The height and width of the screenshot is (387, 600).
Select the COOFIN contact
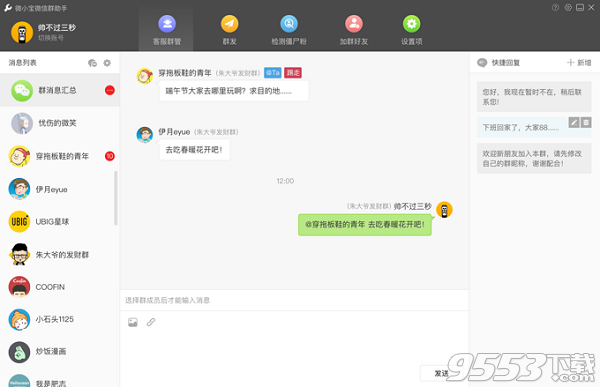(60, 287)
